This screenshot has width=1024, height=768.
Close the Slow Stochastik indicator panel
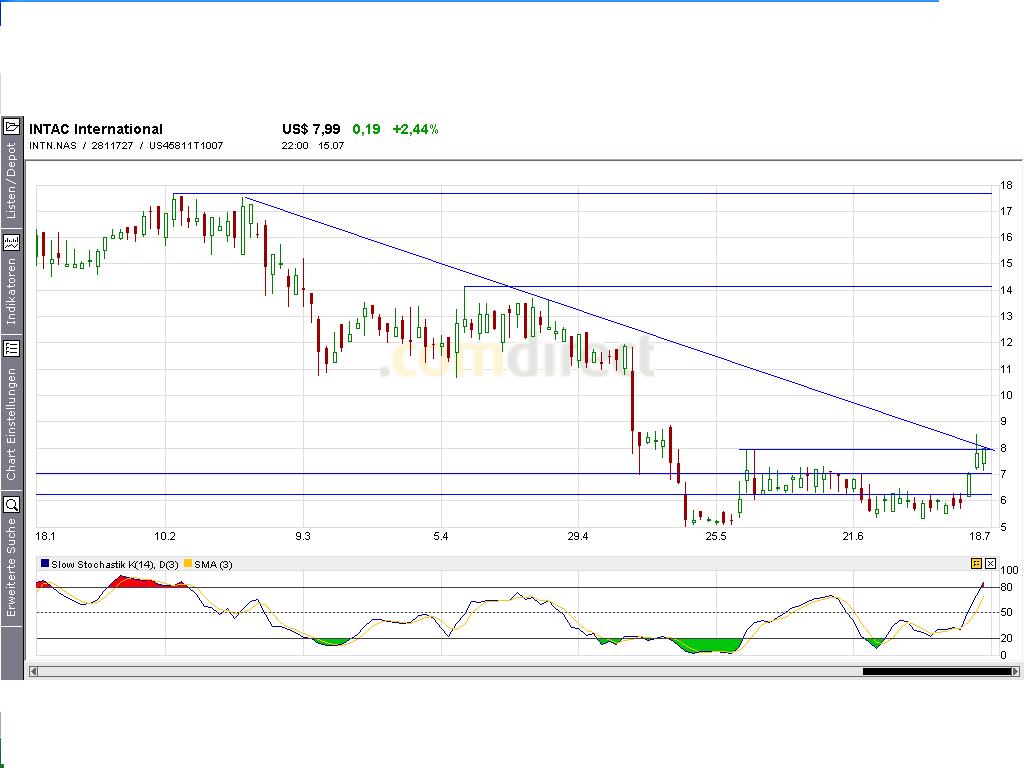[x=990, y=563]
